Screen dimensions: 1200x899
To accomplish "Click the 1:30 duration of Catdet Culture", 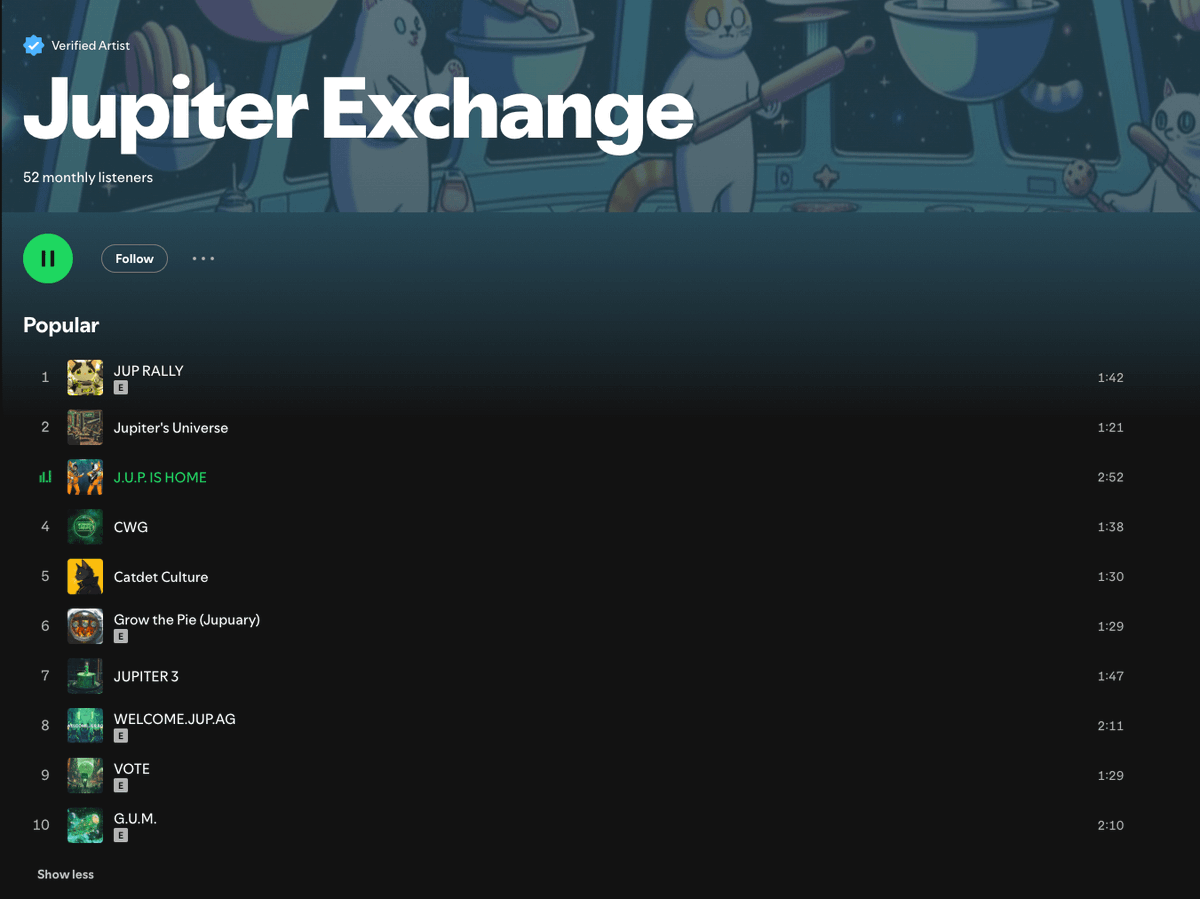I will [x=1110, y=577].
